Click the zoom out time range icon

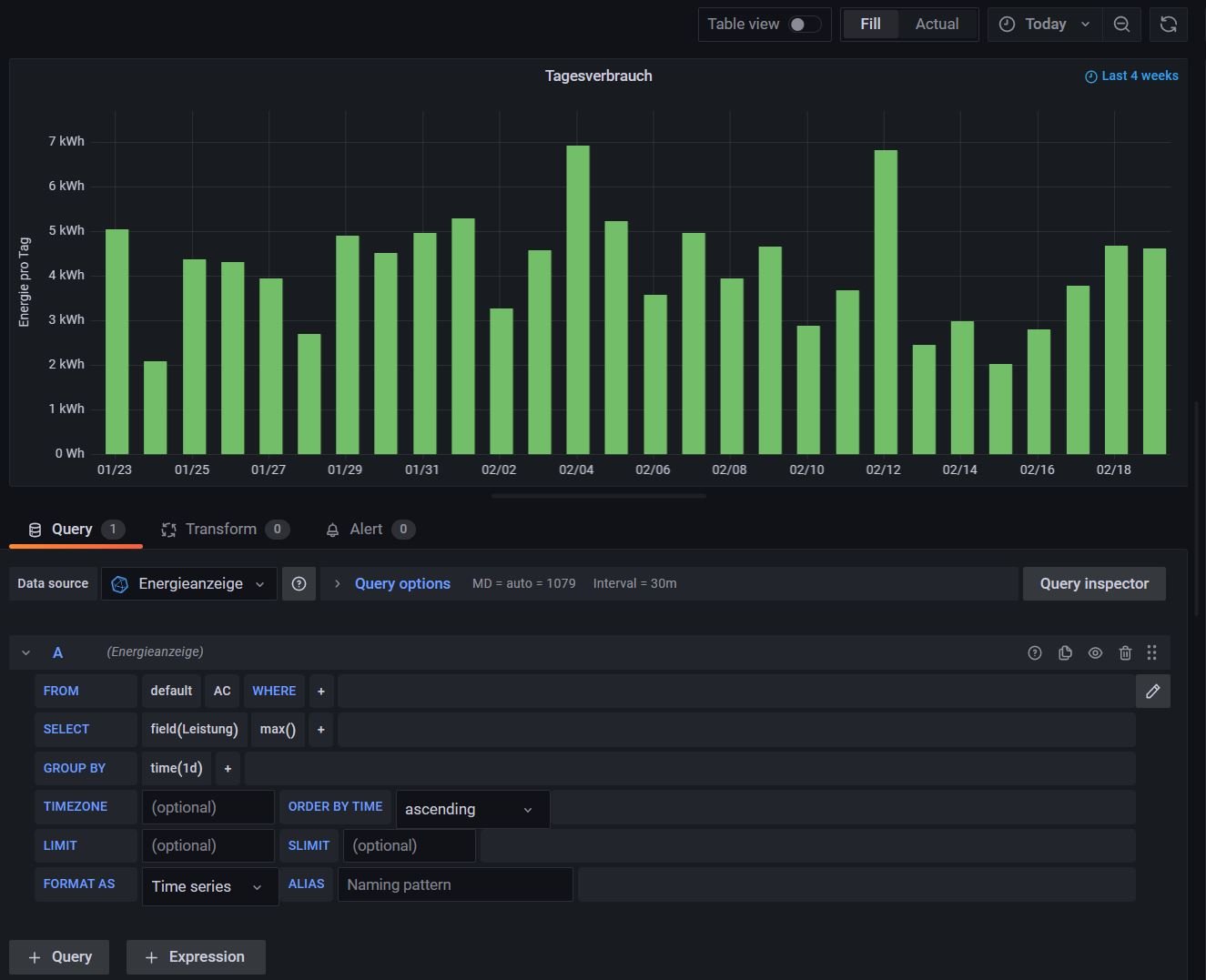point(1121,25)
